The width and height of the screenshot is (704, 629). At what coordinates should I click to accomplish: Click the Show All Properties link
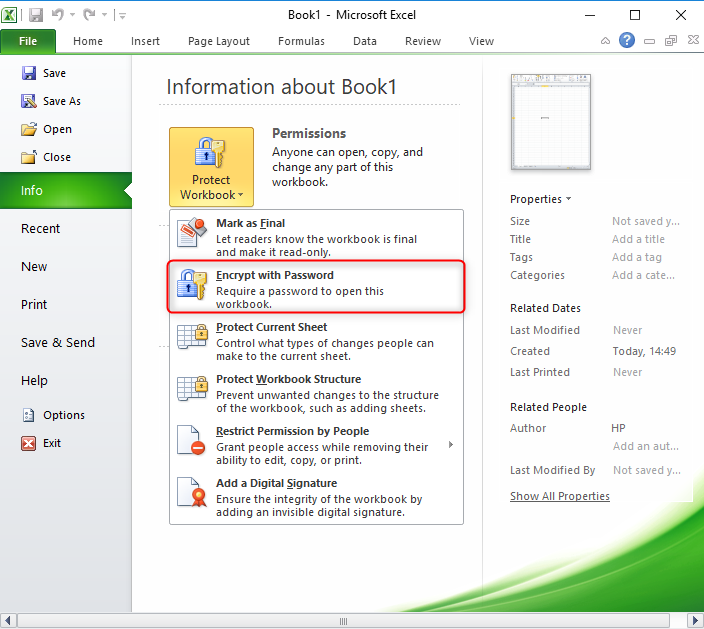560,496
